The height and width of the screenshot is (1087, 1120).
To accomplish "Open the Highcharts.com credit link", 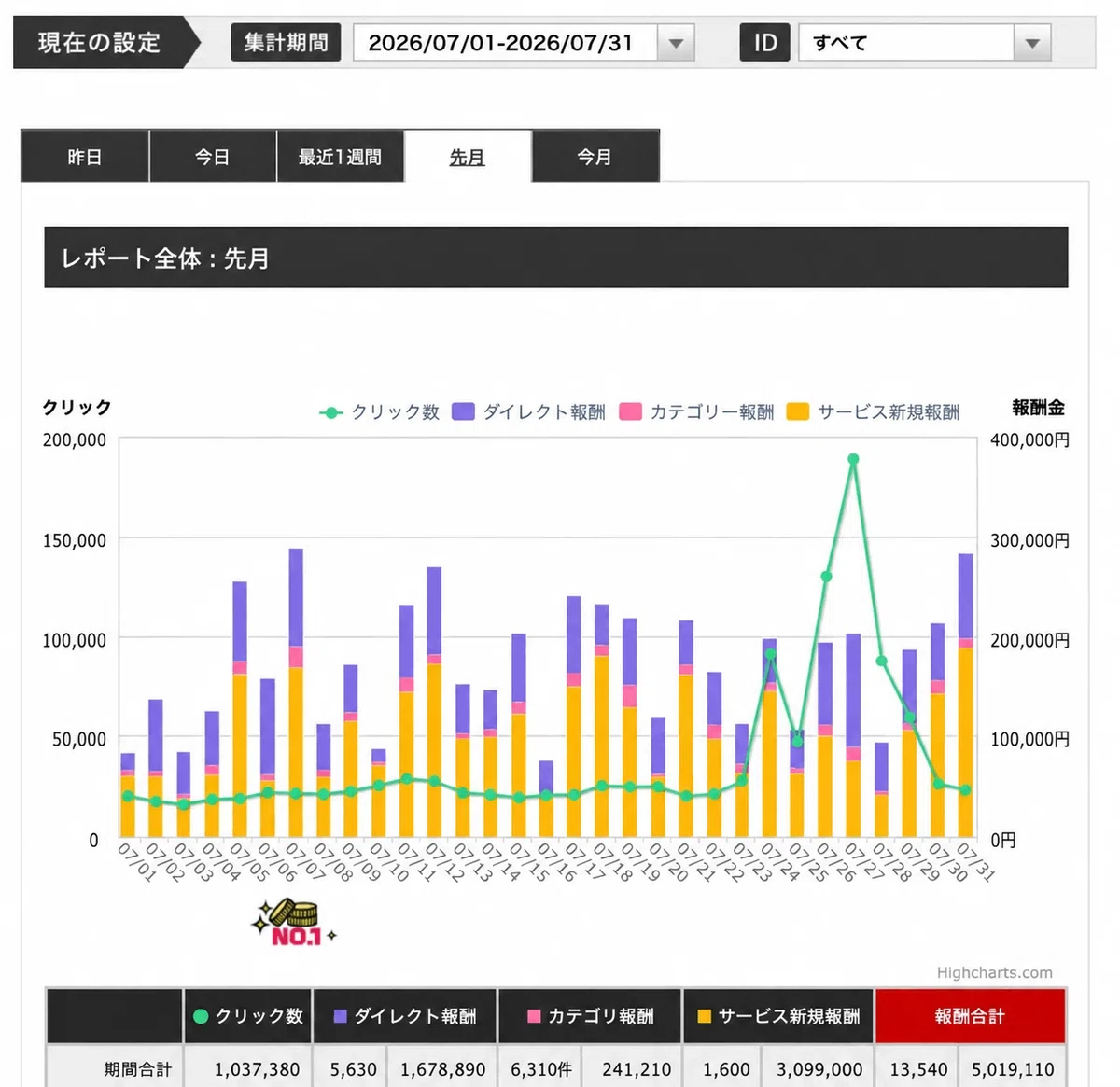I will click(x=995, y=972).
